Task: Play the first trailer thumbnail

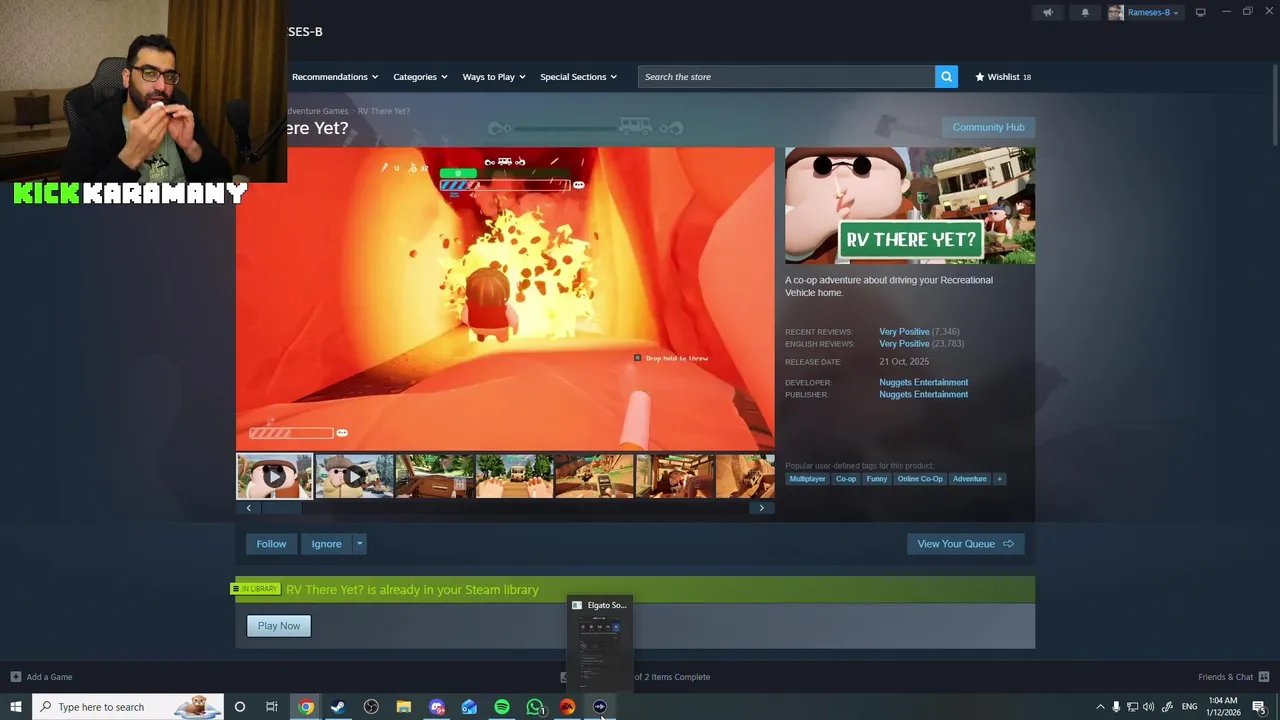Action: 274,476
